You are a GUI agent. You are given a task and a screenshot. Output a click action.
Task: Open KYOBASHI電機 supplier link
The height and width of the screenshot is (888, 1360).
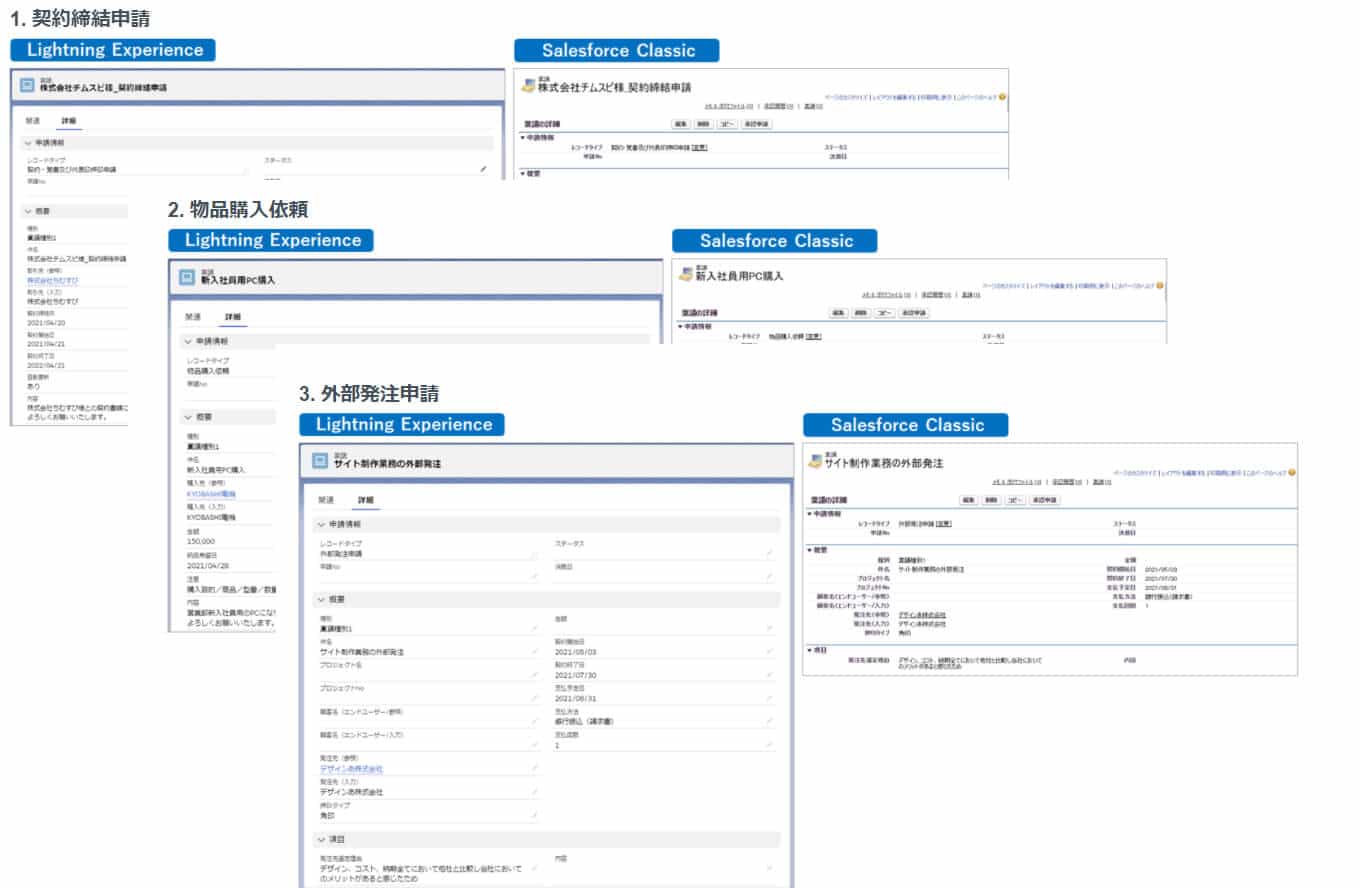[x=209, y=493]
